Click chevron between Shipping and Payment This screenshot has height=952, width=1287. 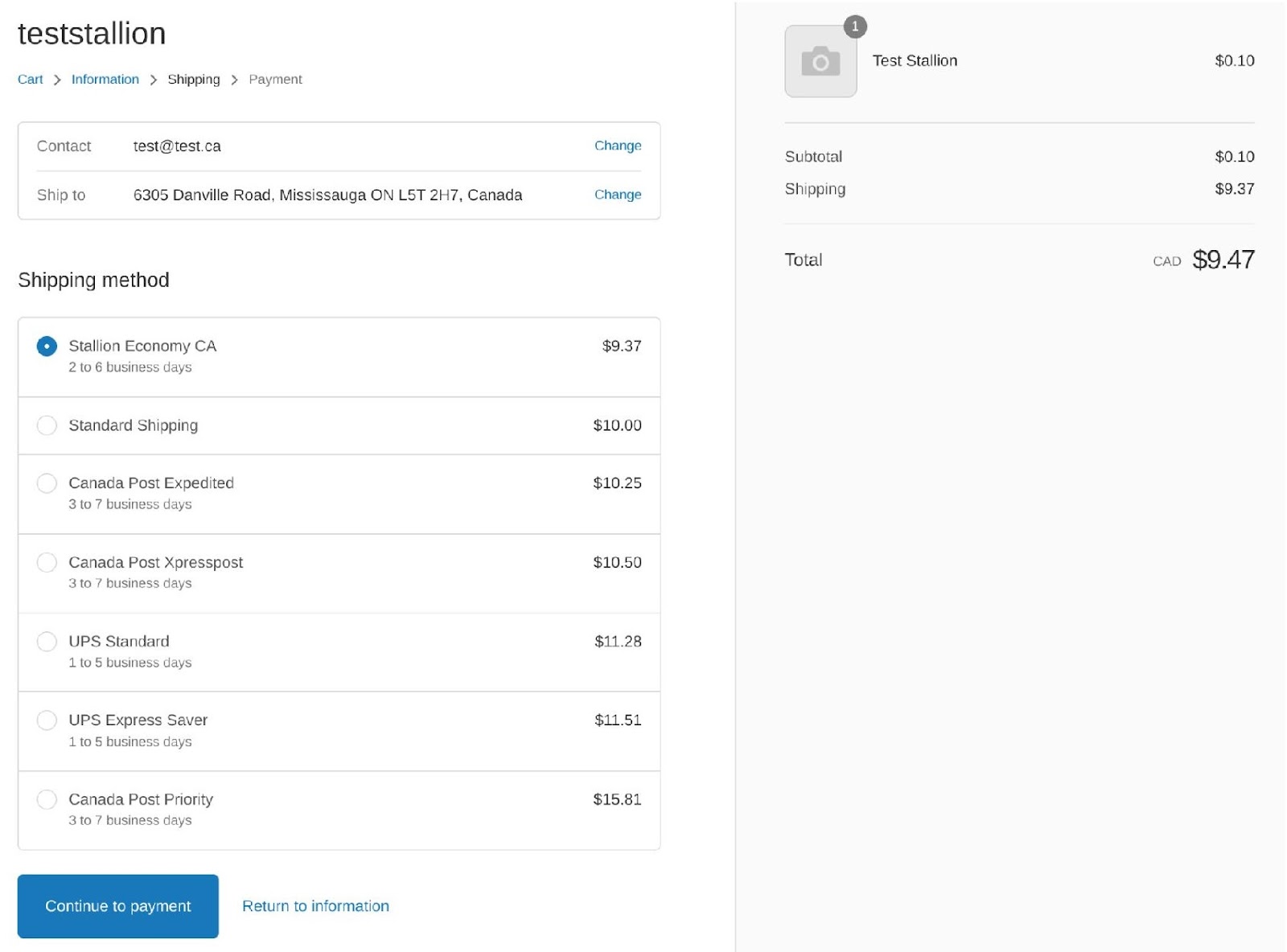pos(234,80)
